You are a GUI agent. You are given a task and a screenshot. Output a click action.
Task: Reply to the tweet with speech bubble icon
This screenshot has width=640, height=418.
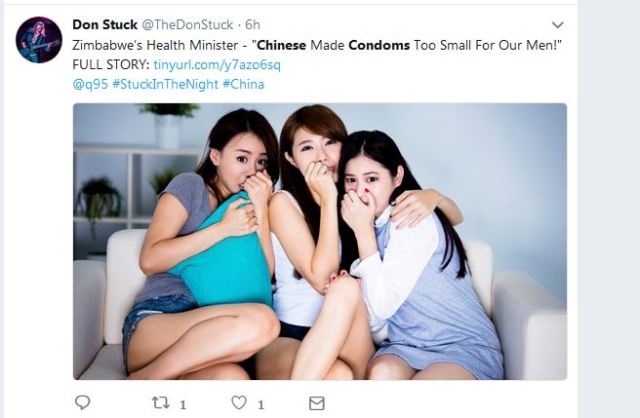point(82,402)
